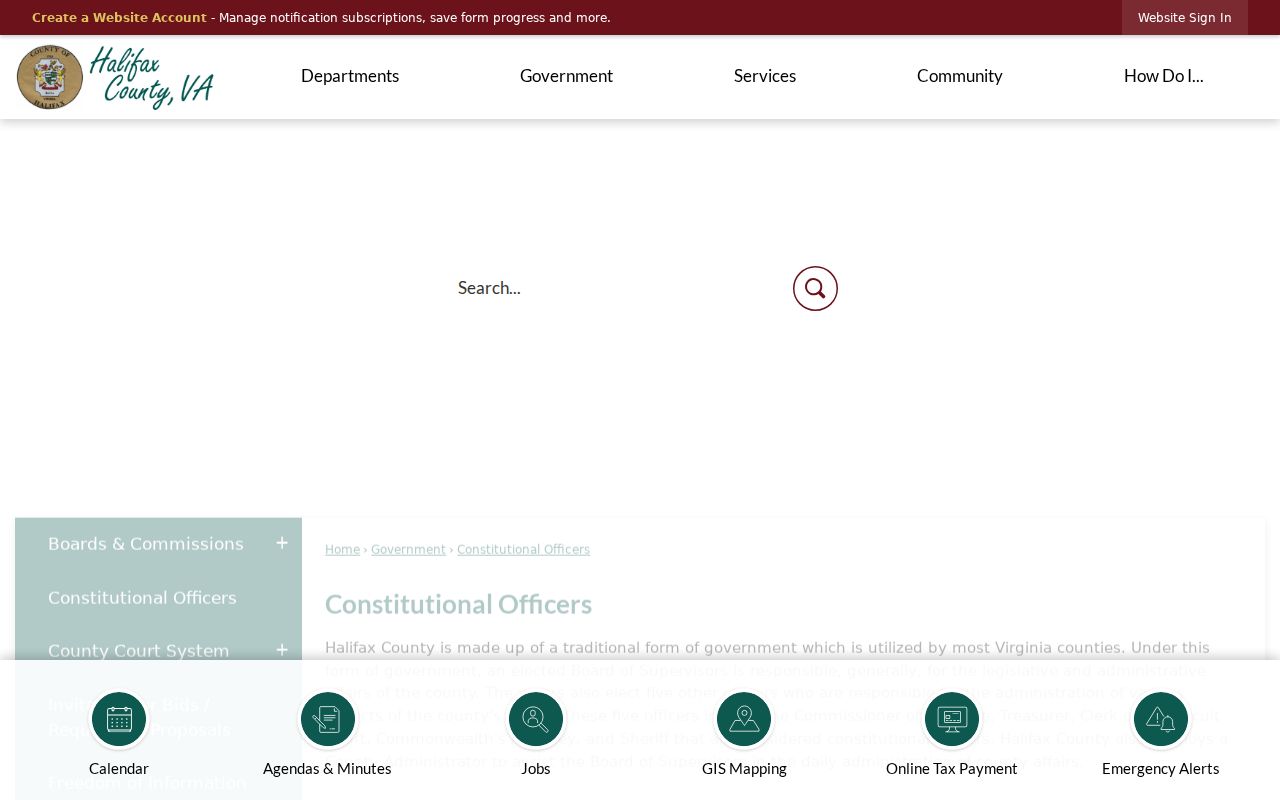
Task: Expand the Boards & Commissions submenu
Action: [282, 543]
